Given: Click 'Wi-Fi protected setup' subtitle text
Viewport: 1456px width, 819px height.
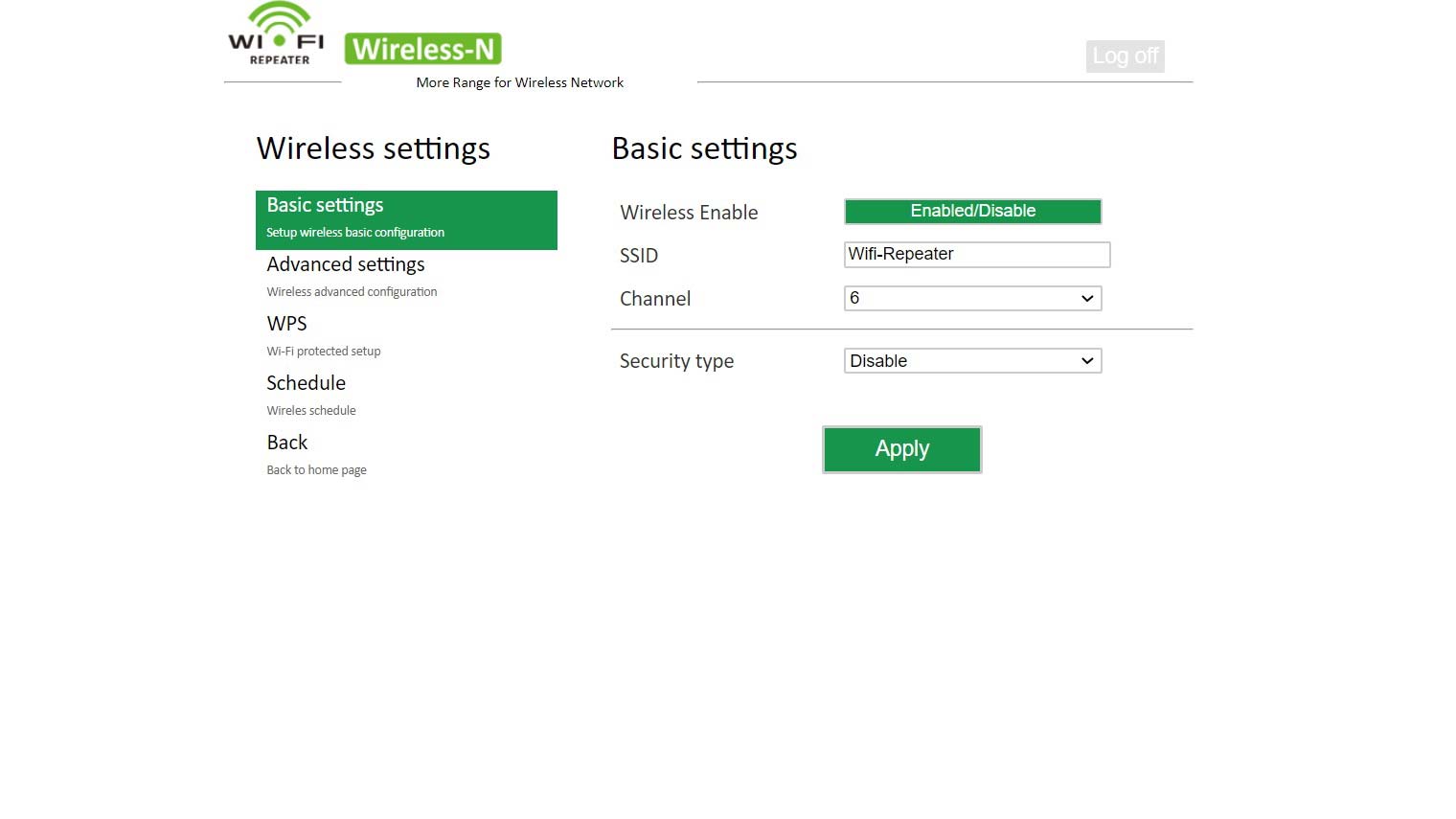Looking at the screenshot, I should [x=324, y=352].
